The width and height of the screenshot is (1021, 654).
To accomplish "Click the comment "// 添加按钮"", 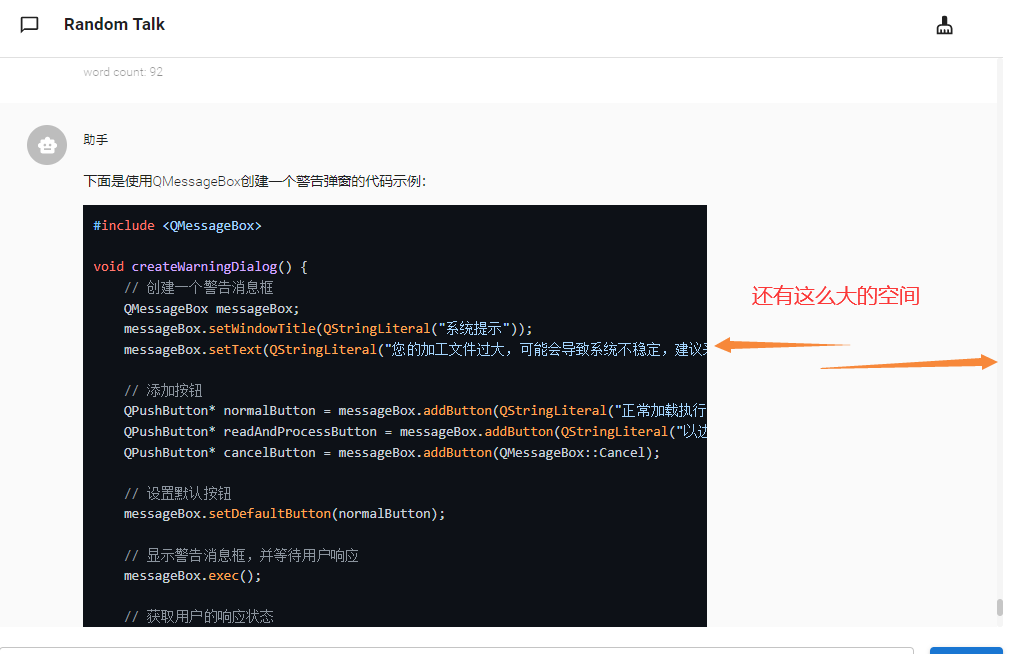I will pos(163,390).
